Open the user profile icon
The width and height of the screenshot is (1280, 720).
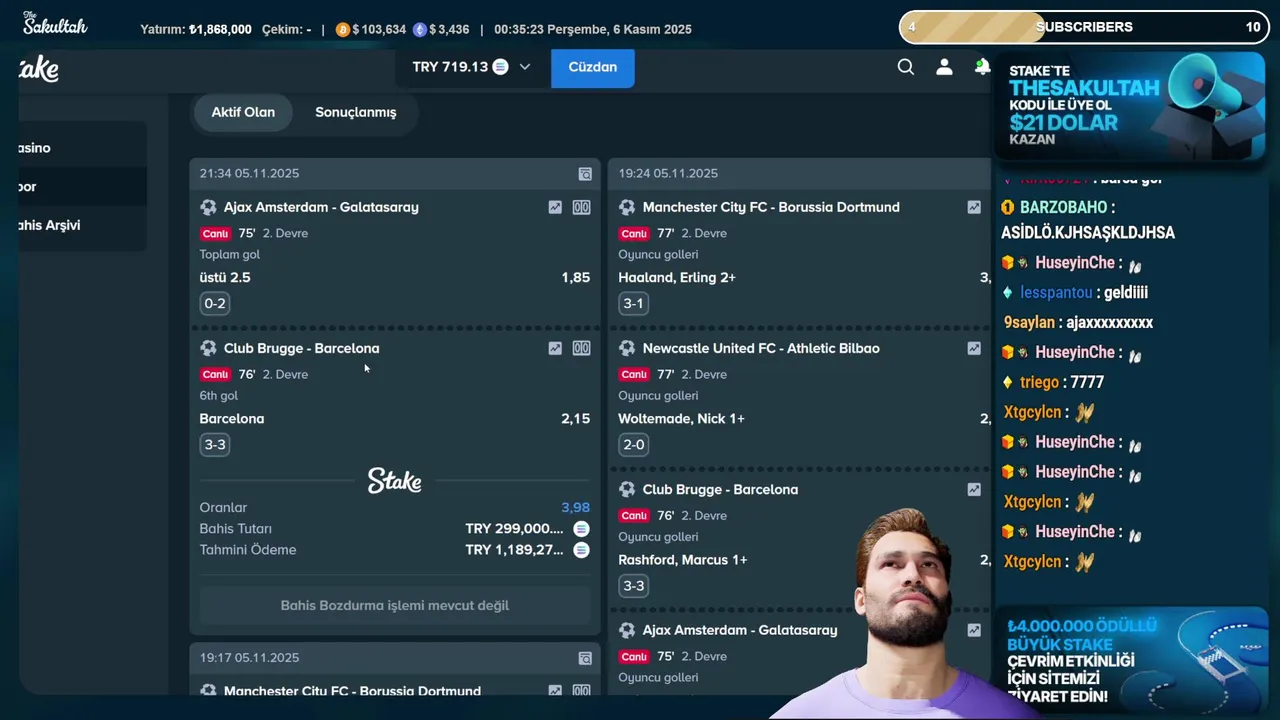[x=944, y=67]
